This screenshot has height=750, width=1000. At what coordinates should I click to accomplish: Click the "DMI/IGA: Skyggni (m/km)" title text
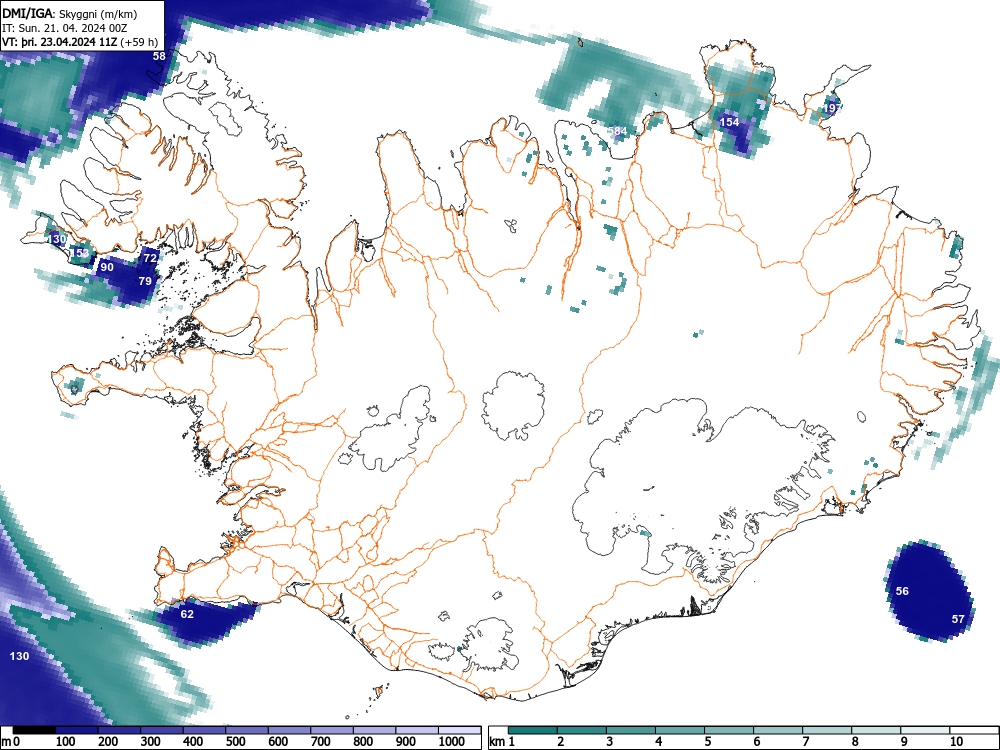pos(70,14)
